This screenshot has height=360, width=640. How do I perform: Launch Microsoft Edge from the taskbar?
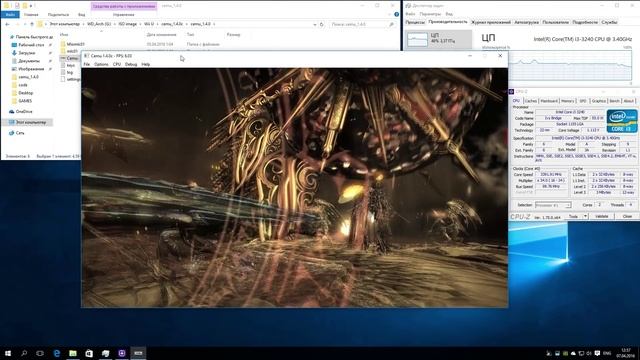pyautogui.click(x=57, y=353)
